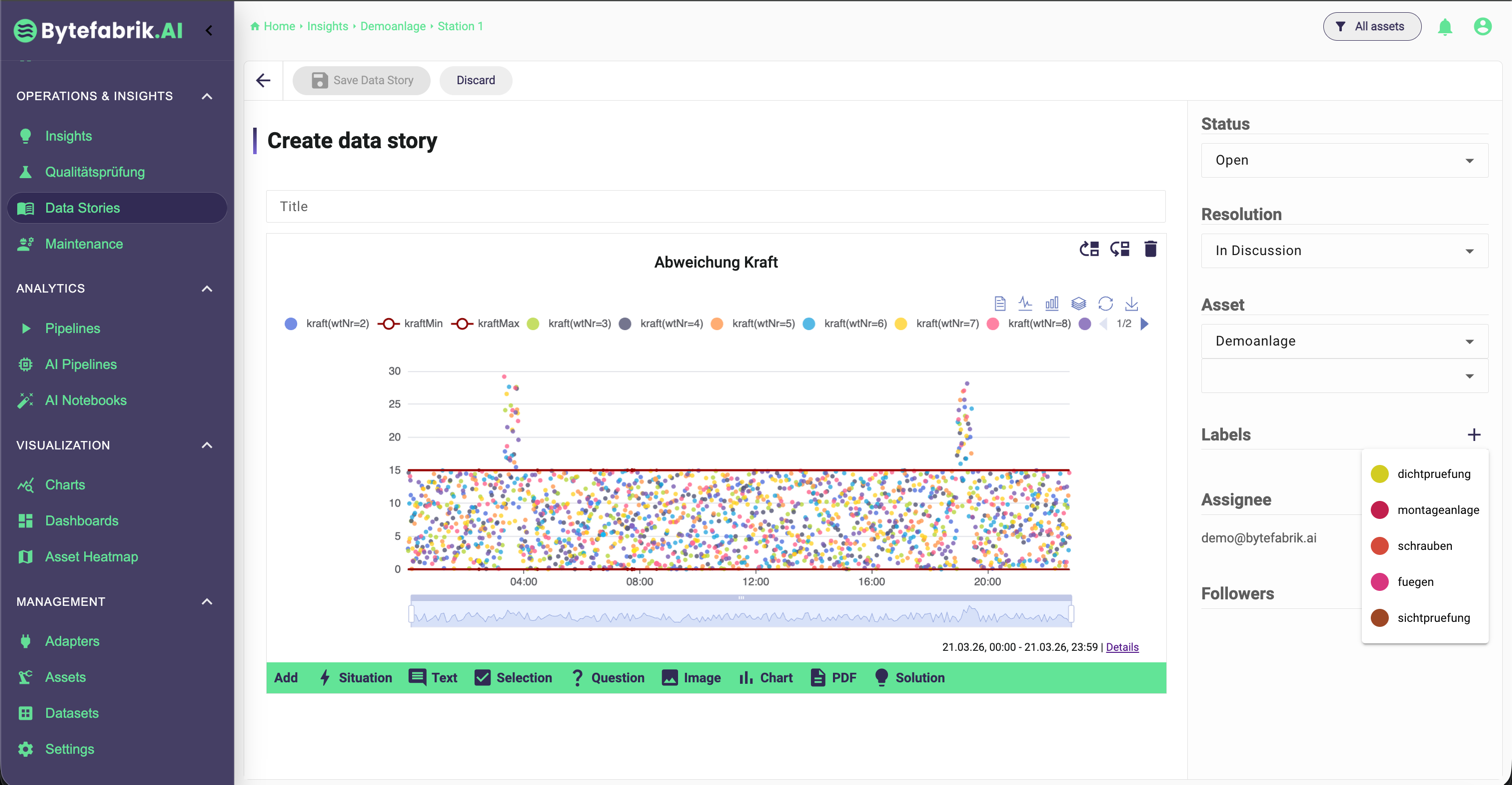Click the chart refresh icon
1512x785 pixels.
coord(1105,304)
